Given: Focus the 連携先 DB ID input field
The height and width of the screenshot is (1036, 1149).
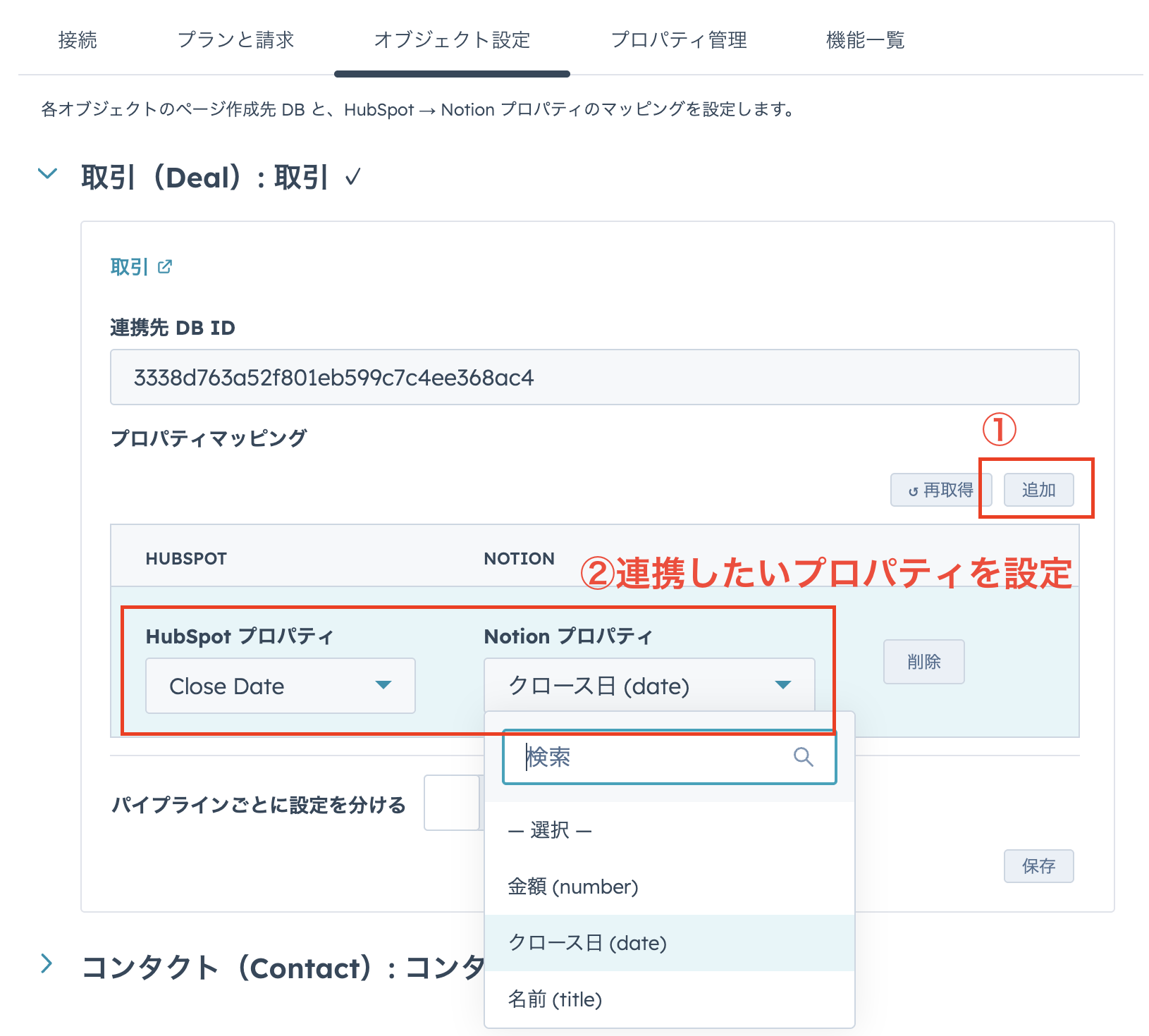Looking at the screenshot, I should tap(594, 377).
